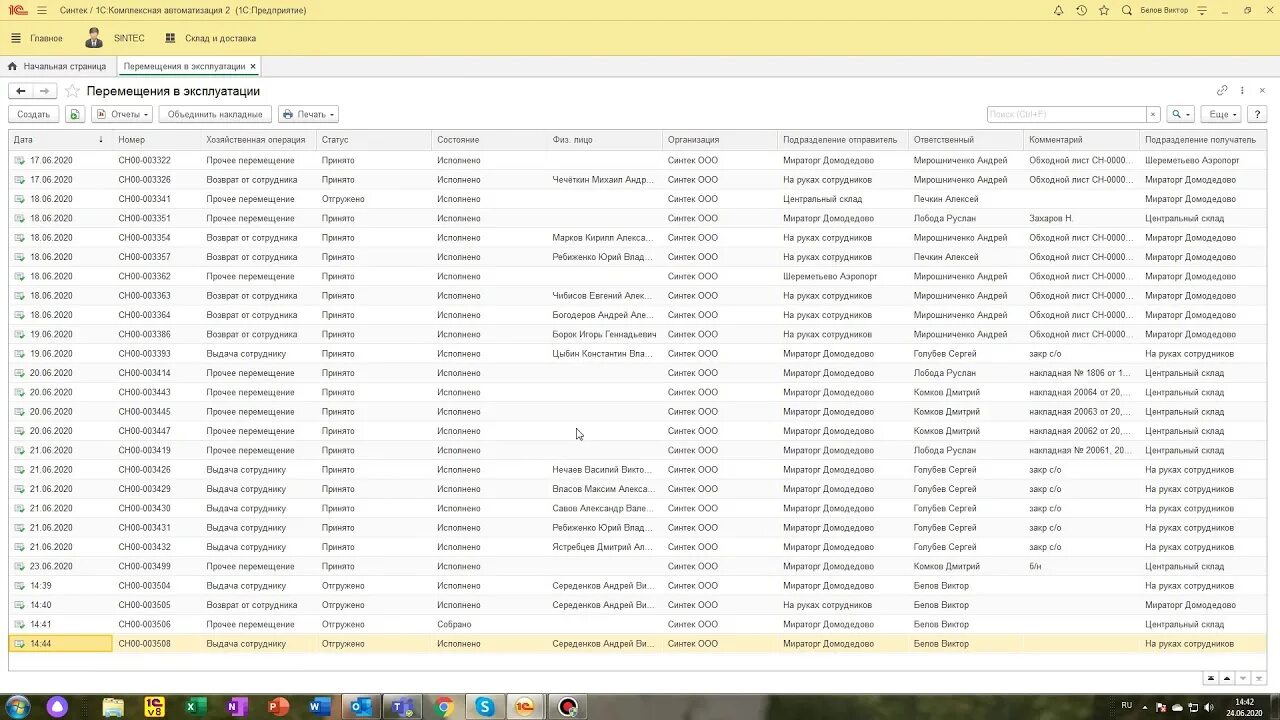The width and height of the screenshot is (1280, 720).
Task: Open Skype from the taskbar
Action: [485, 707]
